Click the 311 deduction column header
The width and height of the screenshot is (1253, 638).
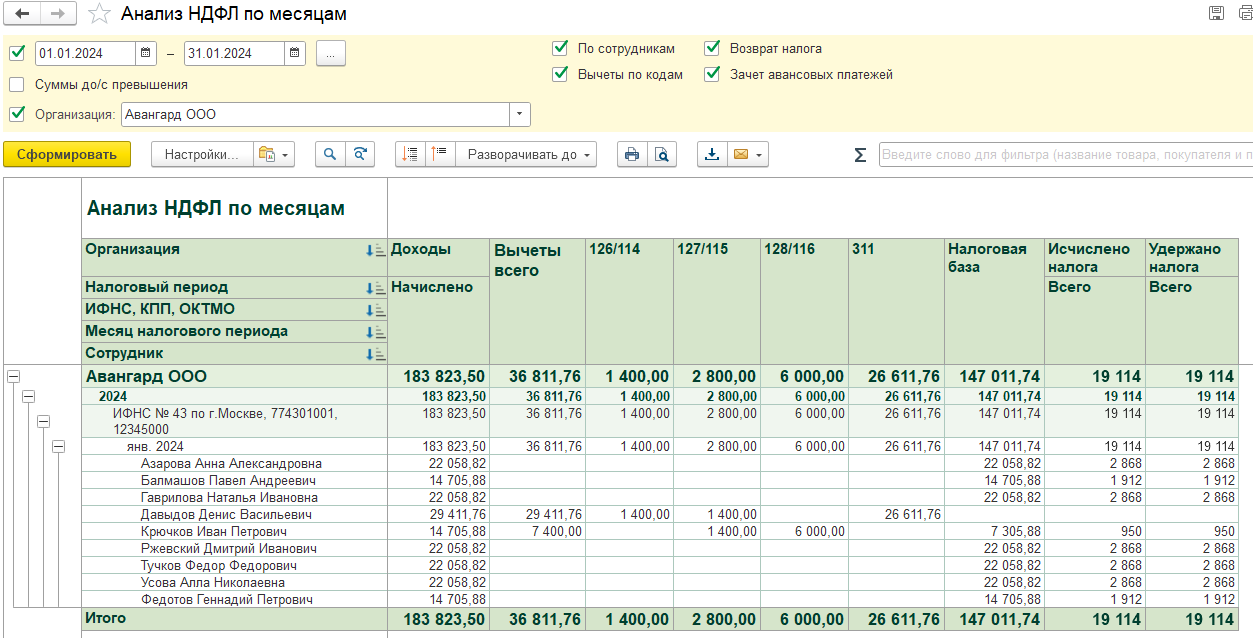tap(896, 301)
